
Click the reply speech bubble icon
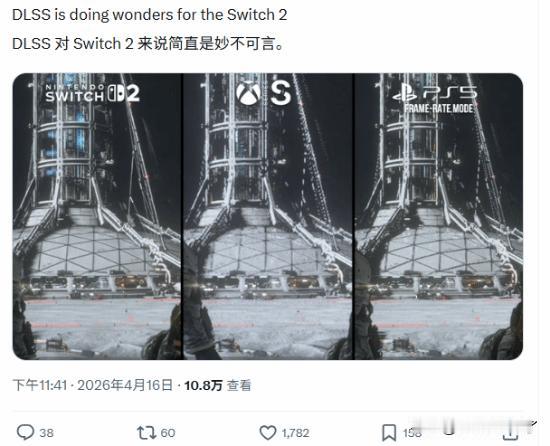pyautogui.click(x=26, y=432)
